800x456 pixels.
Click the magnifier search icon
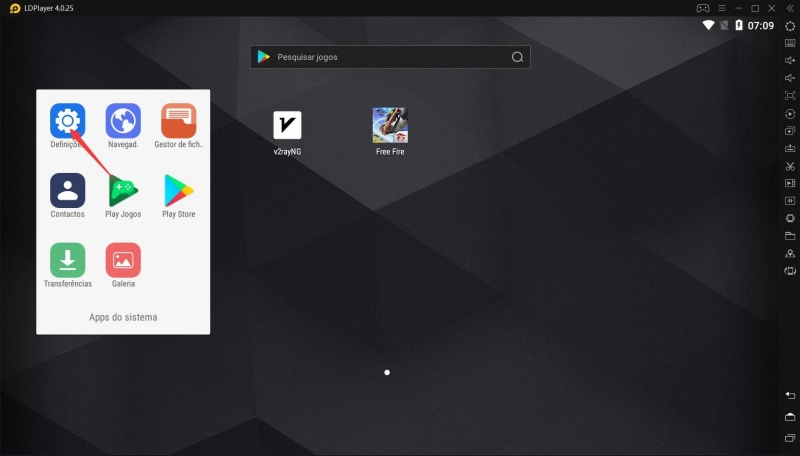(517, 57)
